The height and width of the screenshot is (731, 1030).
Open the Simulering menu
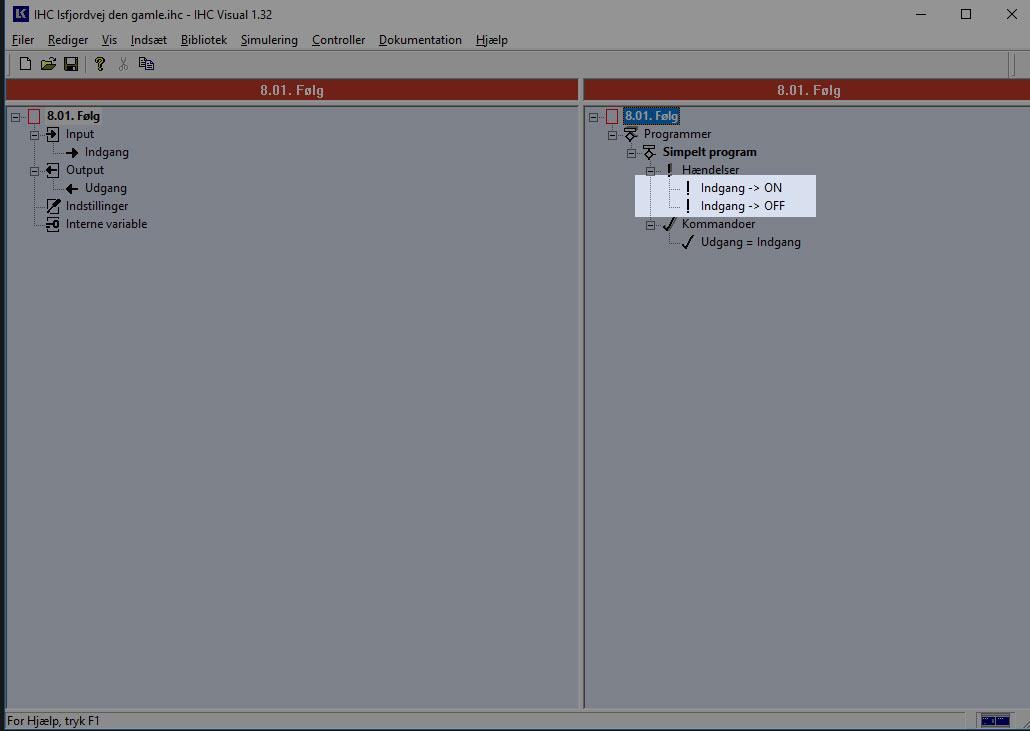coord(269,40)
